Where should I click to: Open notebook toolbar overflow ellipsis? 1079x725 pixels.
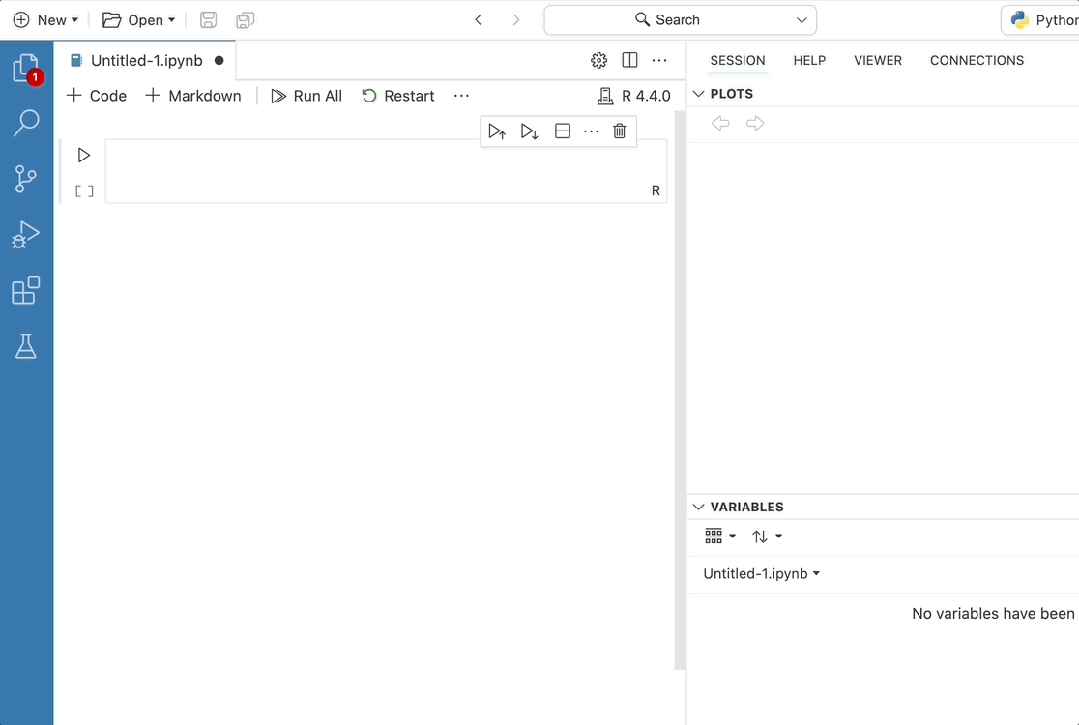coord(461,96)
